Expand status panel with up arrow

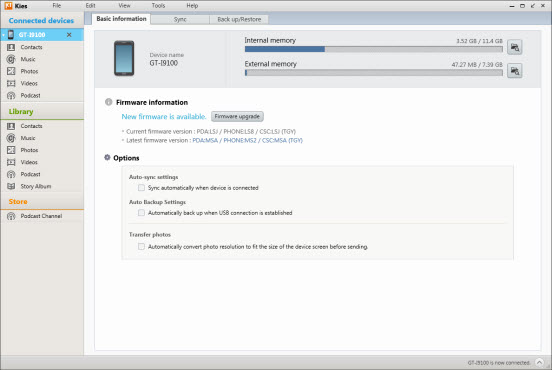coord(539,362)
